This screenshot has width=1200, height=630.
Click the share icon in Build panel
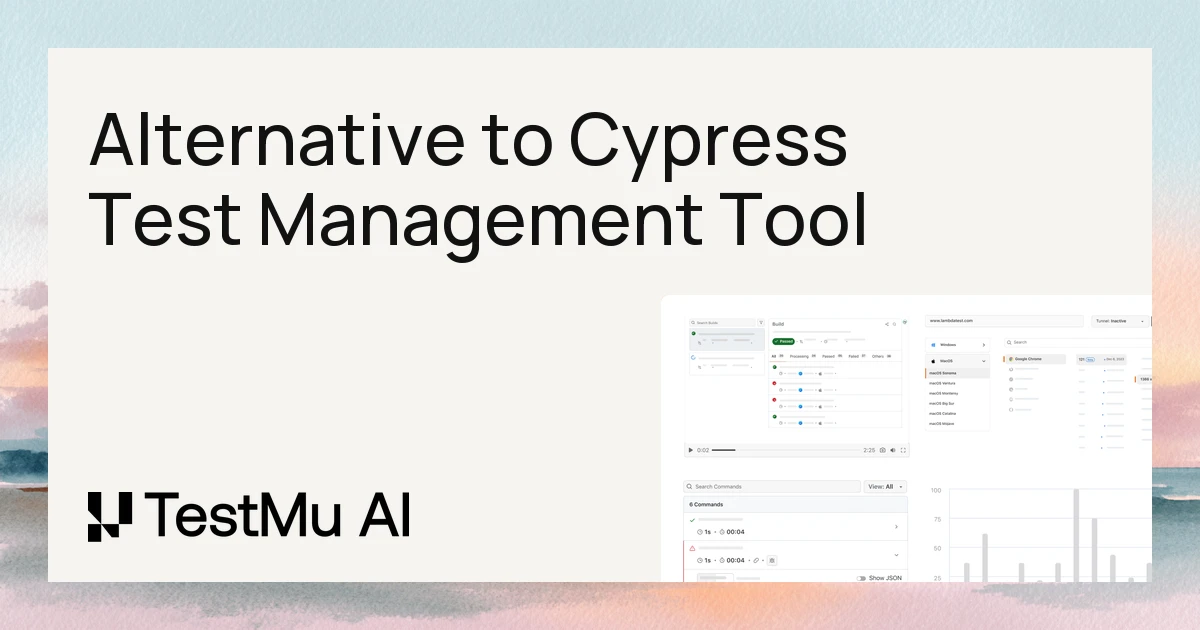coord(886,324)
